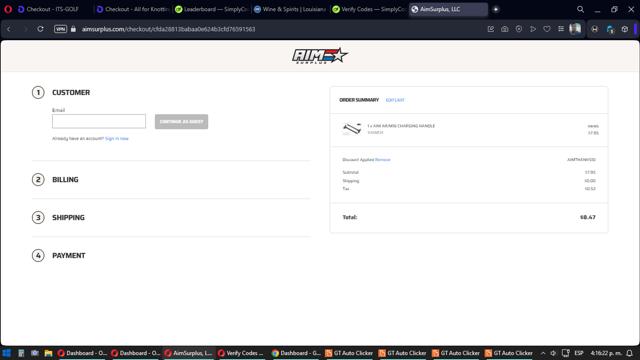Open the Opera menu logo
The width and height of the screenshot is (640, 360).
tap(8, 9)
